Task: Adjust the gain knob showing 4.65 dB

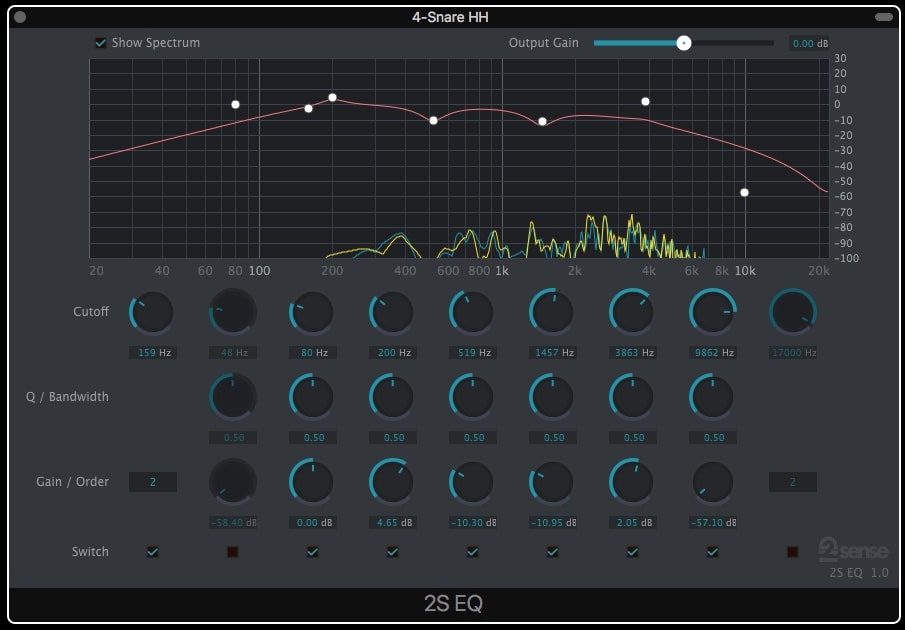Action: point(392,481)
